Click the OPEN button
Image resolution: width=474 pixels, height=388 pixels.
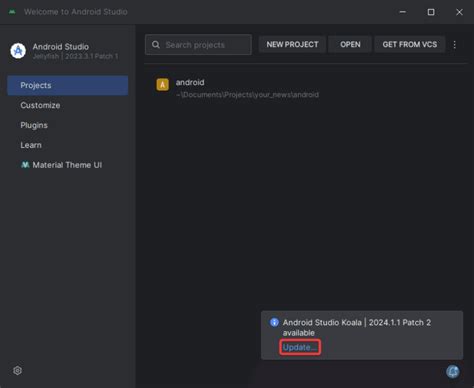(x=350, y=45)
